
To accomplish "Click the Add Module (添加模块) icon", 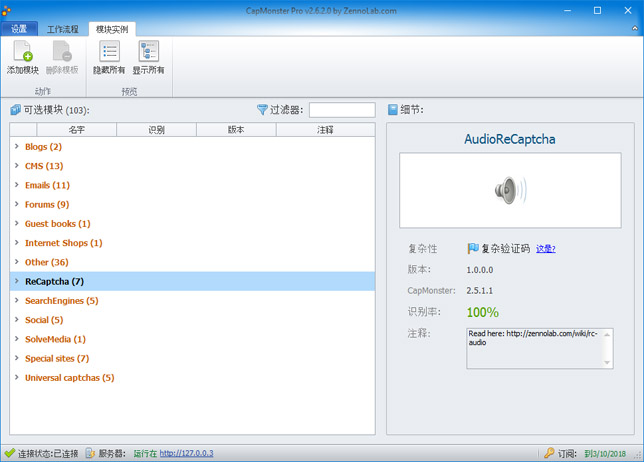I will click(x=23, y=51).
